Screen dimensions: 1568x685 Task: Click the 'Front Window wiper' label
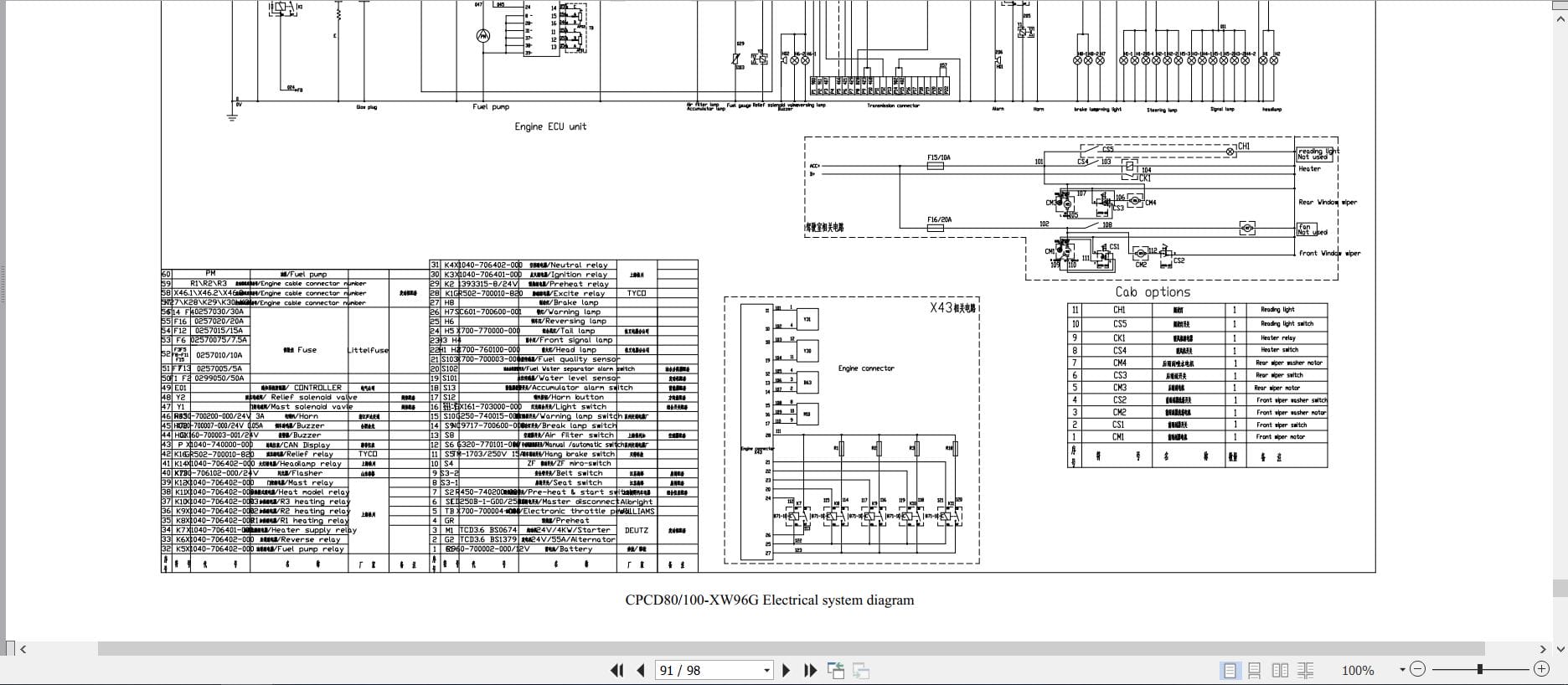[1330, 253]
